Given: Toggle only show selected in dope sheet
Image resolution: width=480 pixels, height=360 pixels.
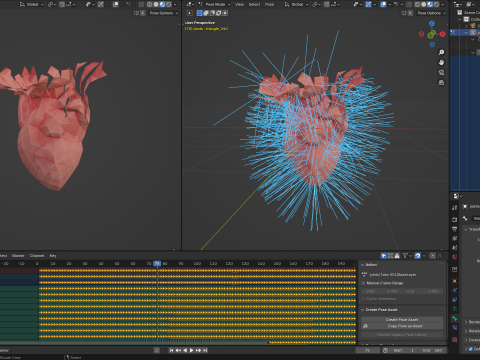Looking at the screenshot, I should [x=384, y=256].
